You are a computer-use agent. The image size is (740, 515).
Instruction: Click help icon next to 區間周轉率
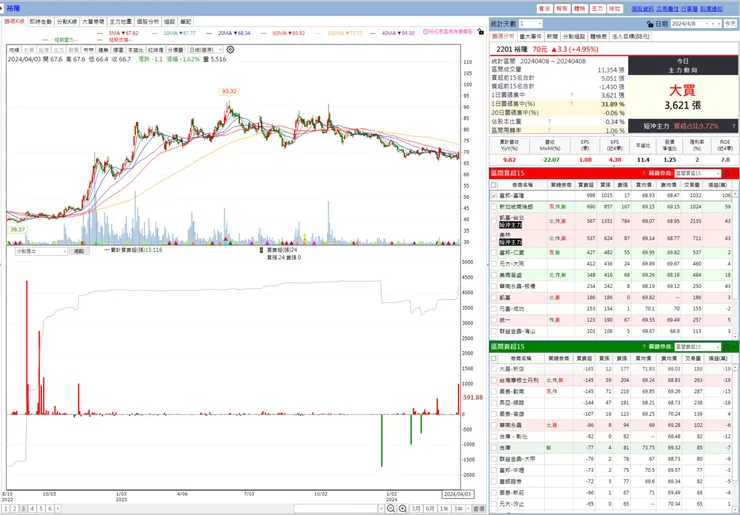[549, 130]
